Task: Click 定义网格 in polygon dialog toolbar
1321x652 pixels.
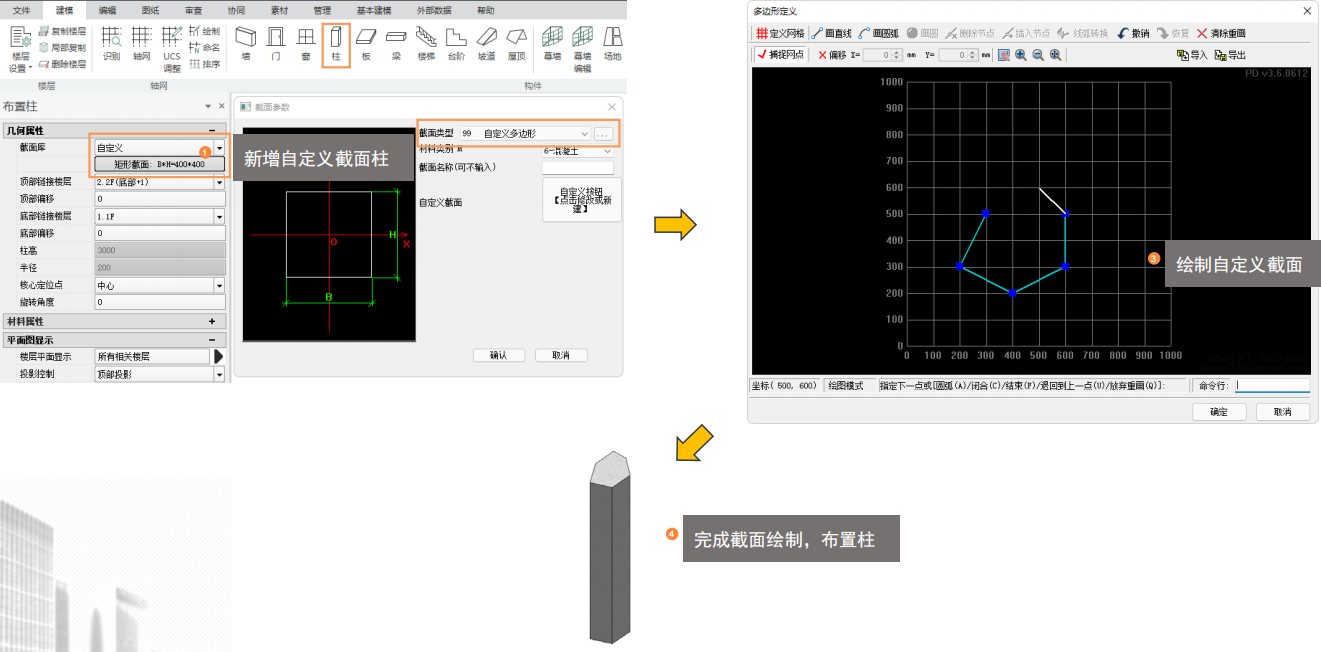Action: [780, 33]
